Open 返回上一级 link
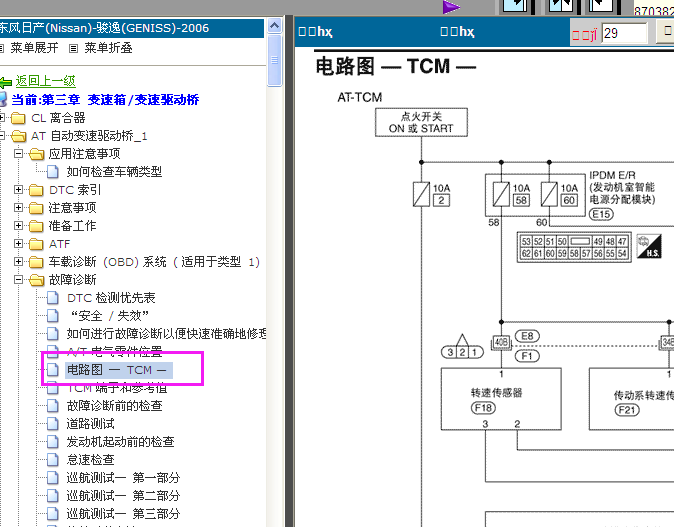This screenshot has width=674, height=527. coord(46,81)
